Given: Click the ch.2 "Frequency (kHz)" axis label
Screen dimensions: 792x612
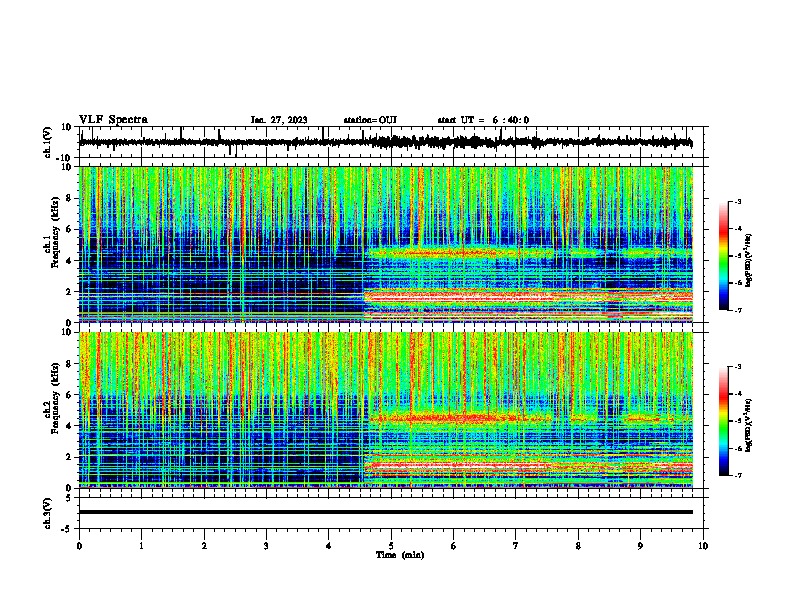Looking at the screenshot, I should (55, 398).
